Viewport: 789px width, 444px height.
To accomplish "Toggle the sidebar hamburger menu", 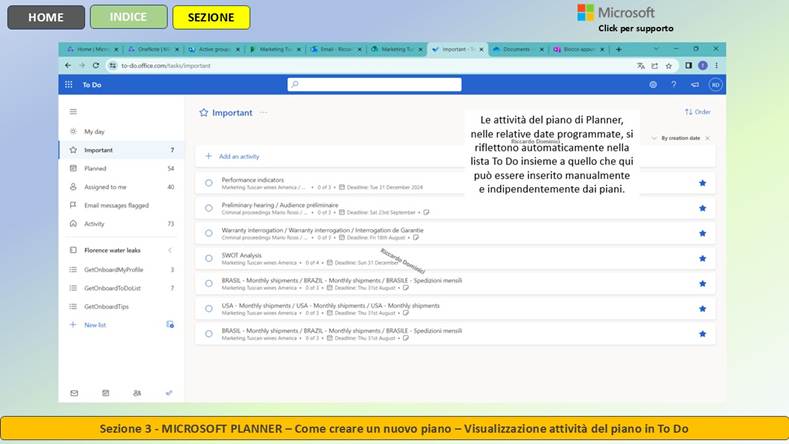I will point(73,112).
